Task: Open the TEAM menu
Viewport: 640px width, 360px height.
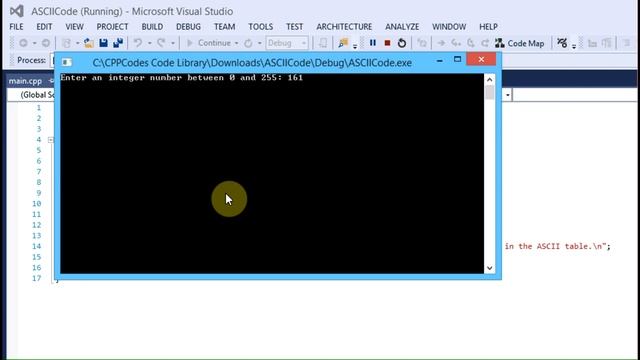Action: pos(224,27)
